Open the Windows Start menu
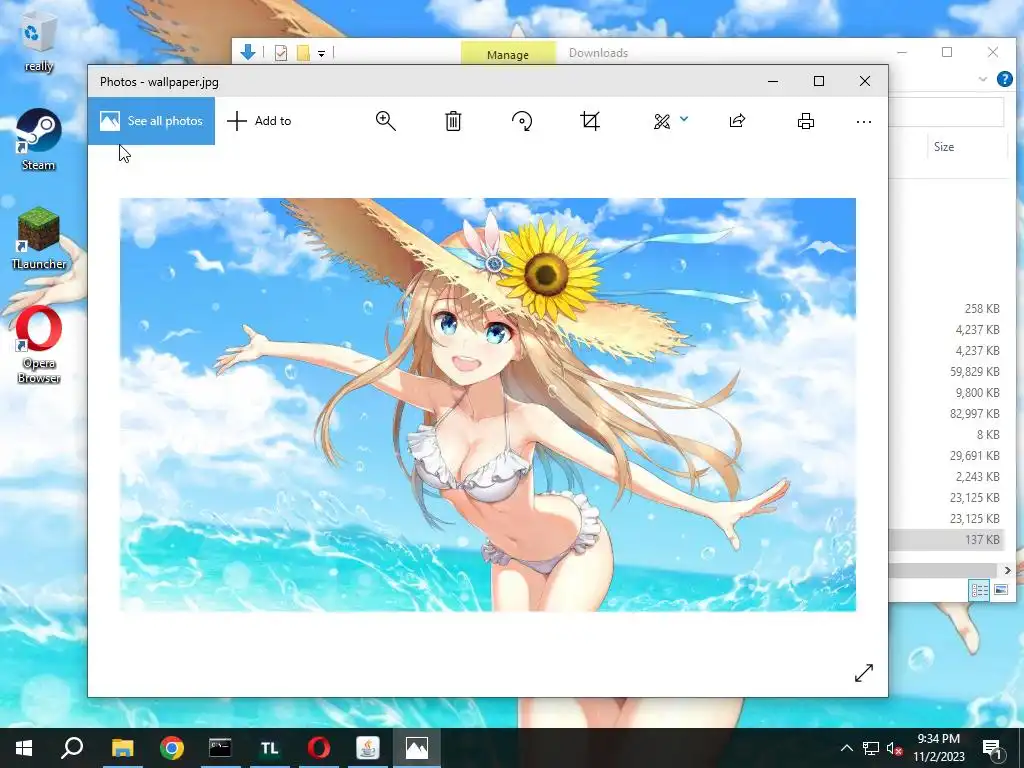The image size is (1024, 768). [x=24, y=748]
